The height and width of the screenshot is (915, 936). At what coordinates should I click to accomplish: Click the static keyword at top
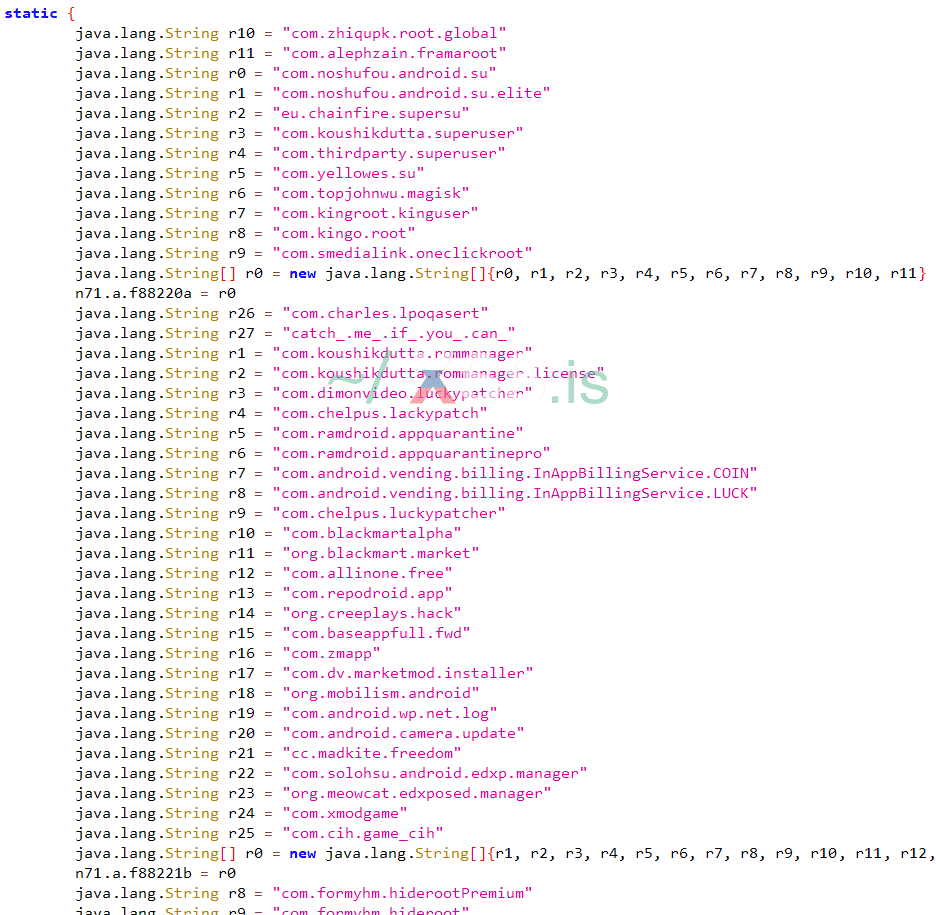pyautogui.click(x=31, y=13)
